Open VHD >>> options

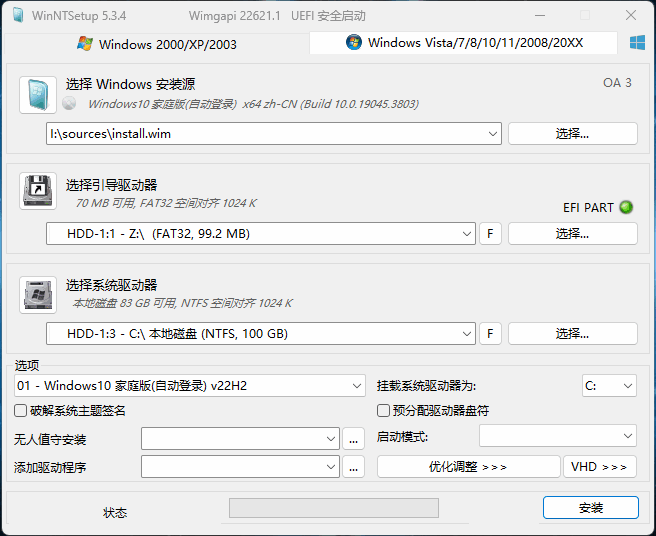point(600,467)
